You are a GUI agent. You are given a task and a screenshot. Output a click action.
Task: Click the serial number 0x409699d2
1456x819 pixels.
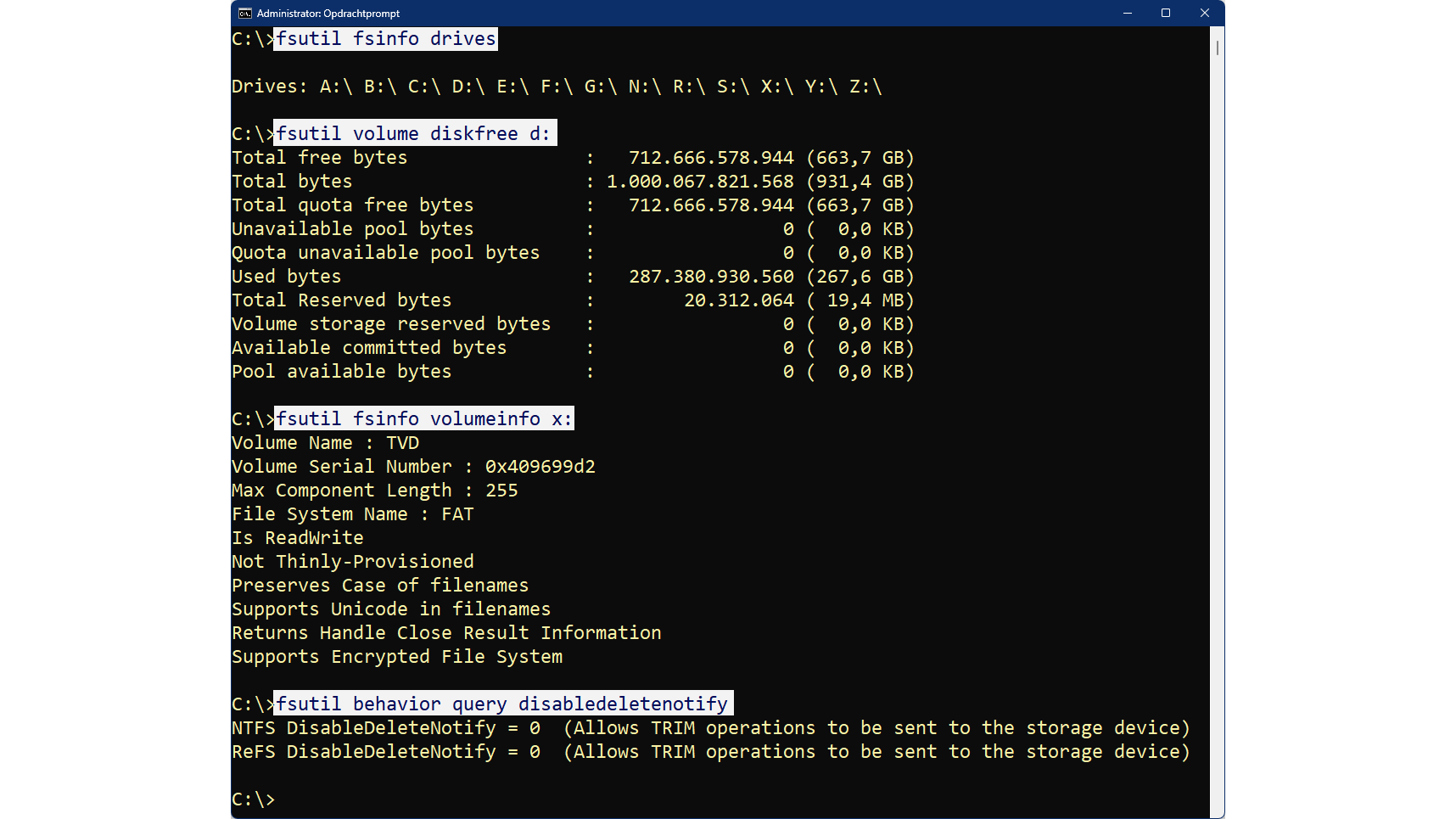(x=540, y=467)
